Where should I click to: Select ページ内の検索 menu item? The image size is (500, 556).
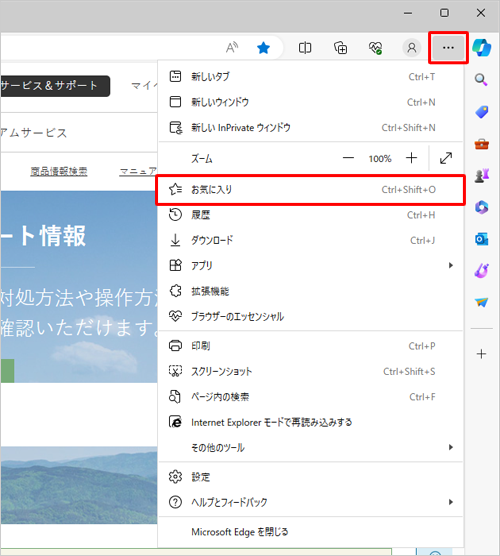311,397
